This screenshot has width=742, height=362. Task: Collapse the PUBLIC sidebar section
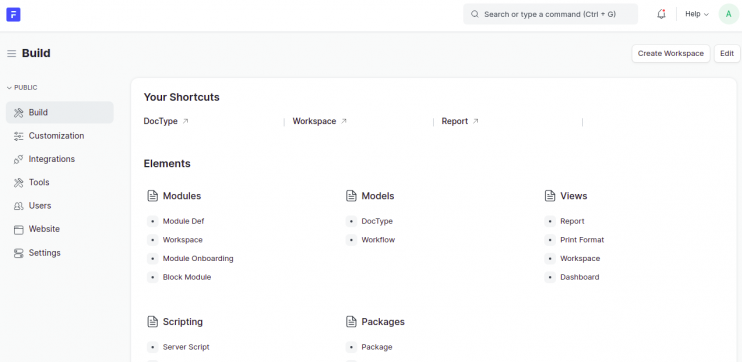22,88
